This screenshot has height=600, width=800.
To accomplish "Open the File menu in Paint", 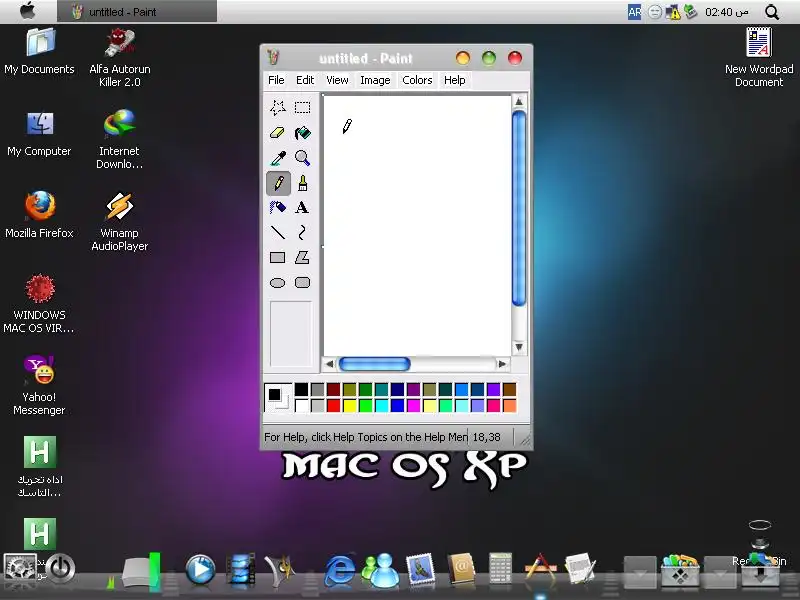I will [276, 80].
